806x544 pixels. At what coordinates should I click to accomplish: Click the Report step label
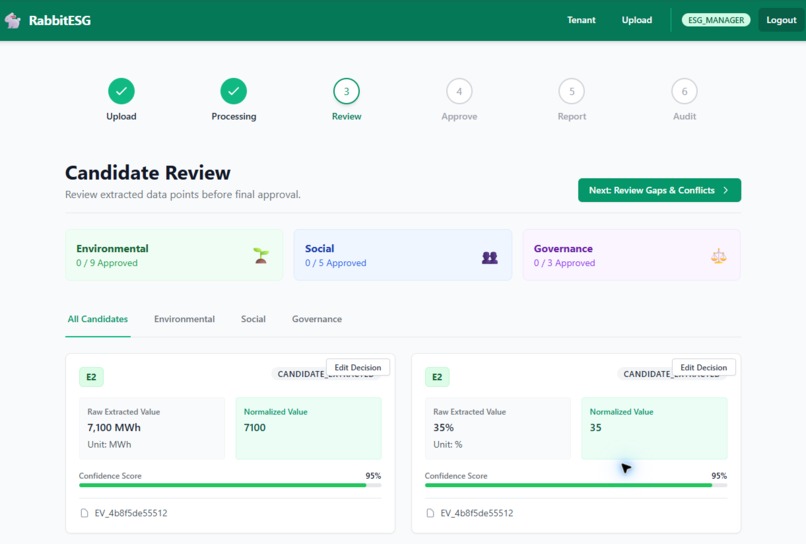[x=572, y=117]
